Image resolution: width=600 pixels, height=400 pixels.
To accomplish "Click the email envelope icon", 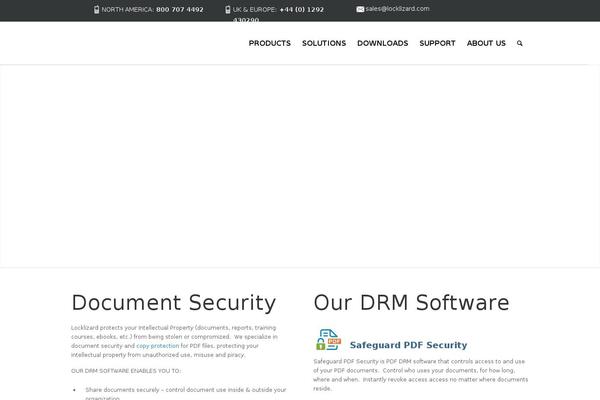I will pos(360,9).
